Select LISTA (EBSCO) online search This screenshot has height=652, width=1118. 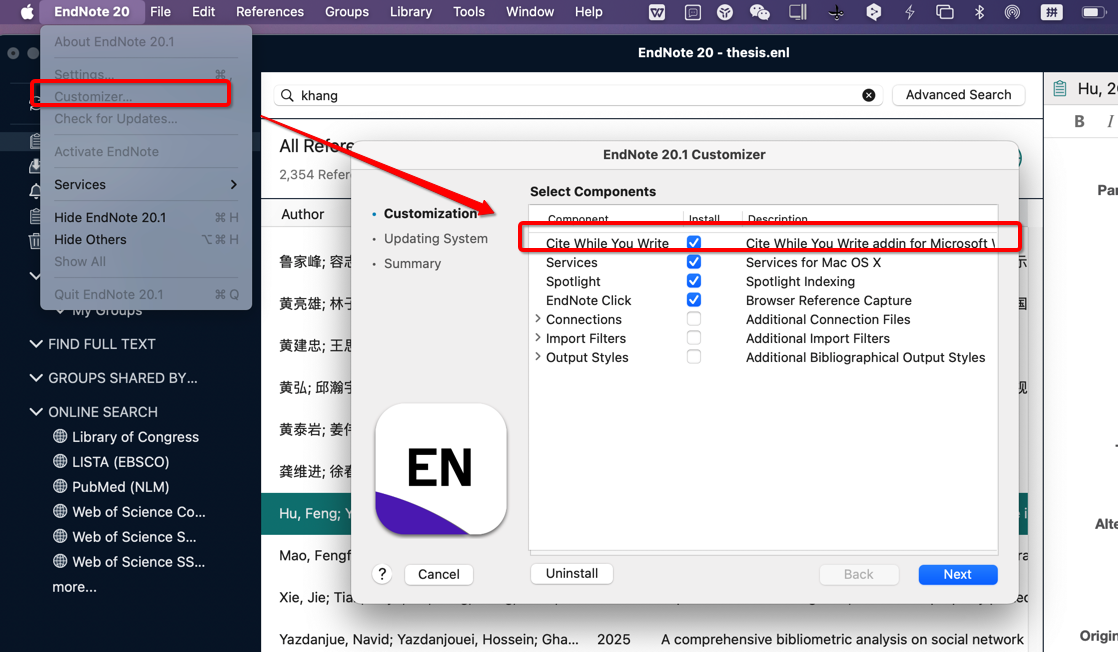120,462
